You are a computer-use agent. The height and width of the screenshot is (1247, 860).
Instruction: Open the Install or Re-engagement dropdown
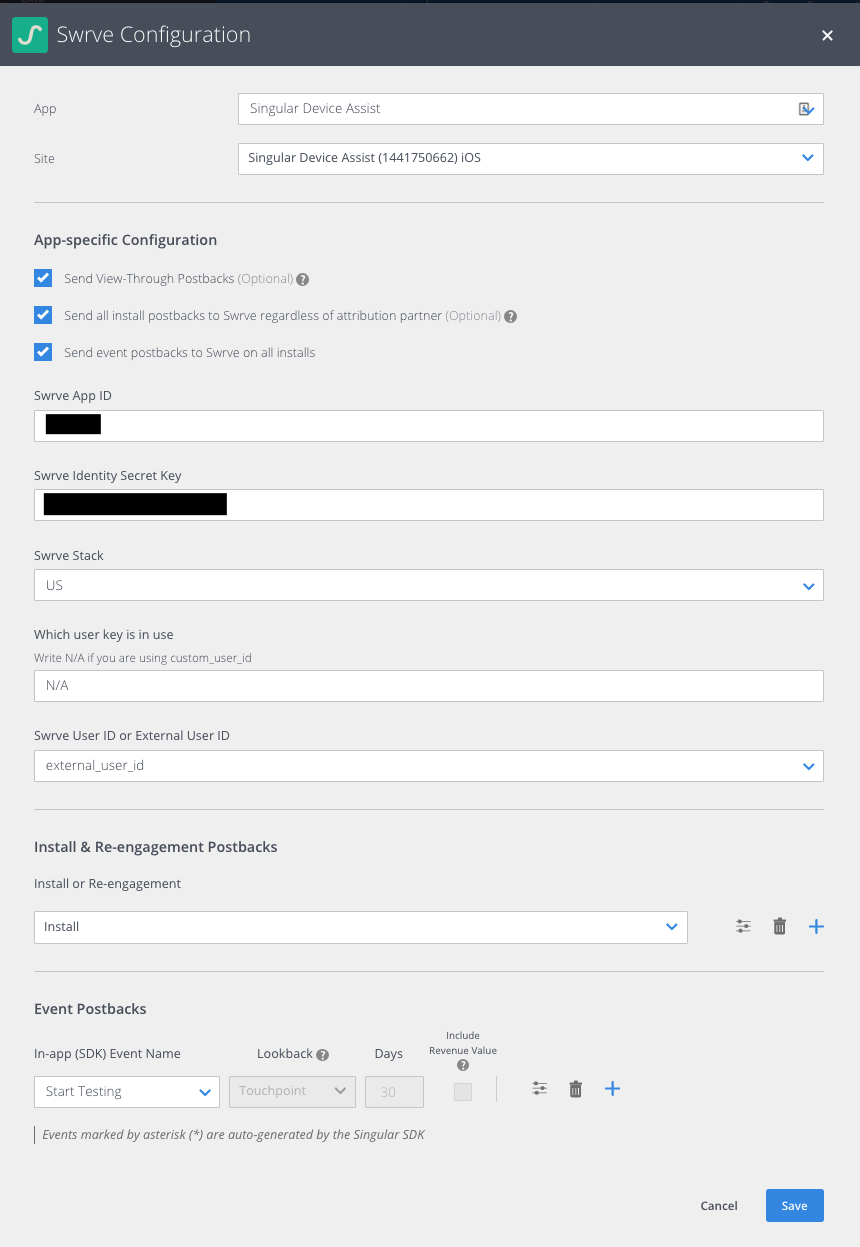[361, 927]
